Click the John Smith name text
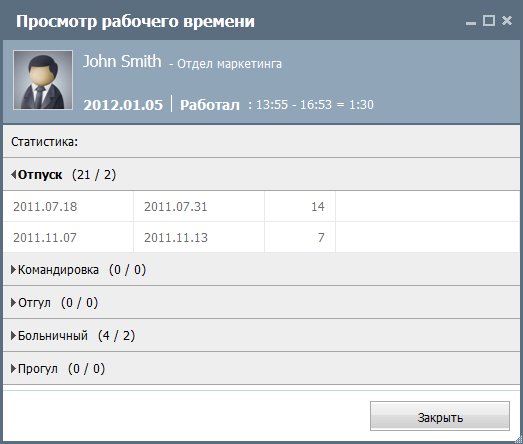523x444 pixels. (x=122, y=61)
